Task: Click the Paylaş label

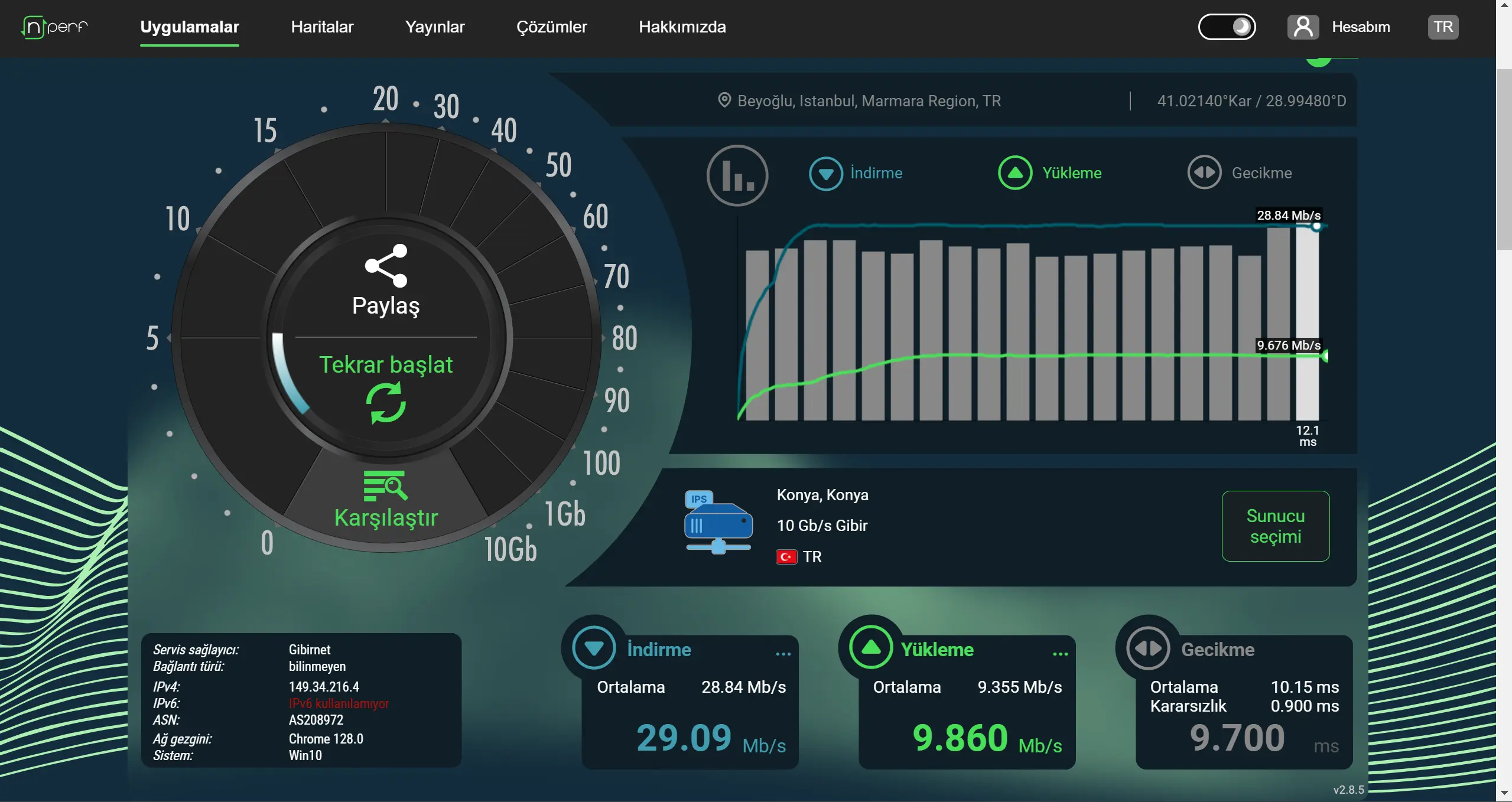Action: (386, 306)
